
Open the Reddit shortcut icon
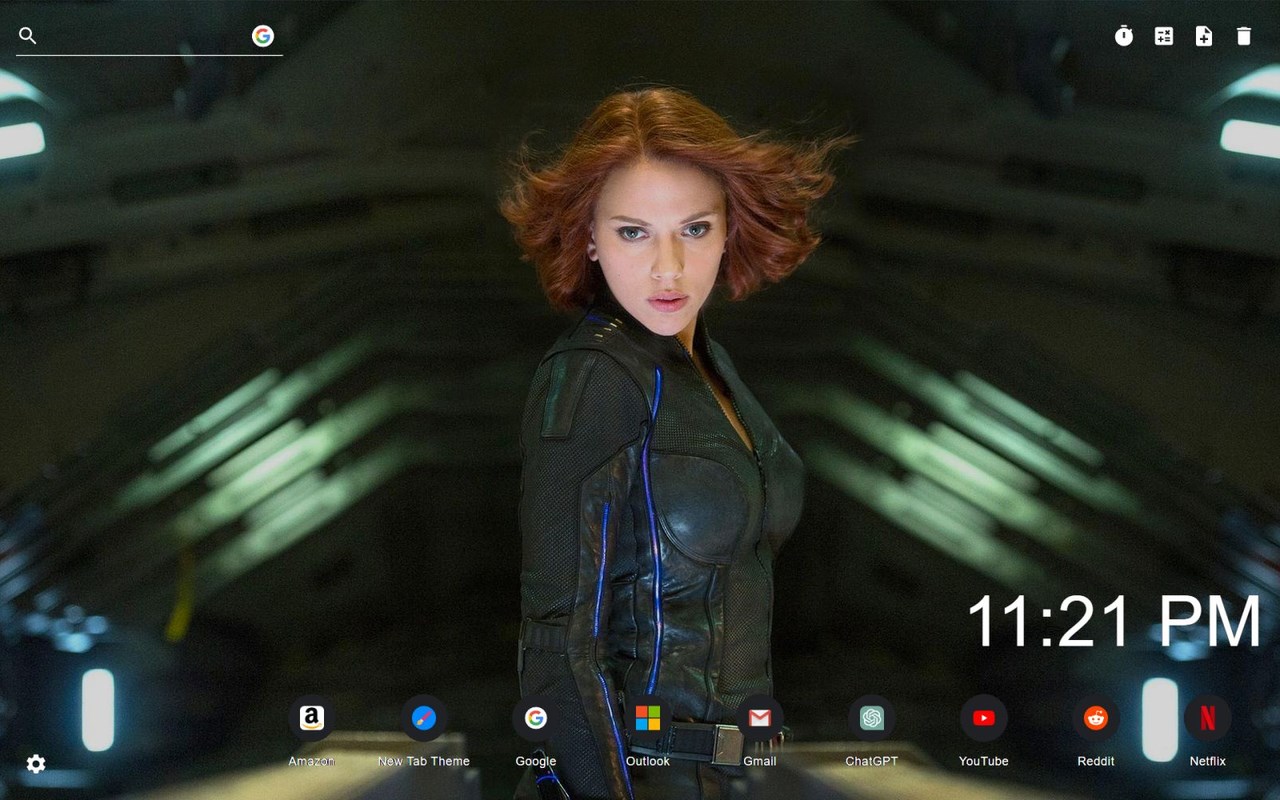(1096, 718)
